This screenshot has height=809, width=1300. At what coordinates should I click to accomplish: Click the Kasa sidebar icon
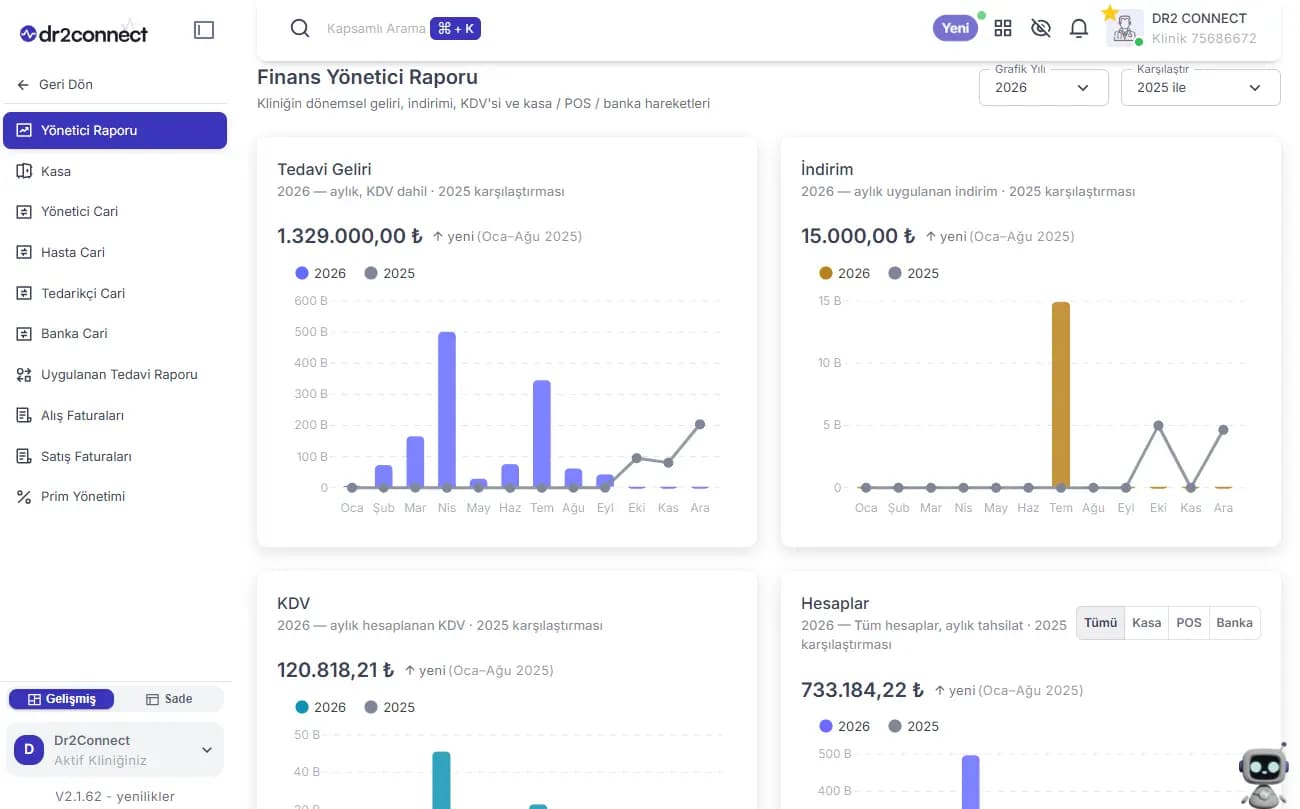(x=24, y=171)
